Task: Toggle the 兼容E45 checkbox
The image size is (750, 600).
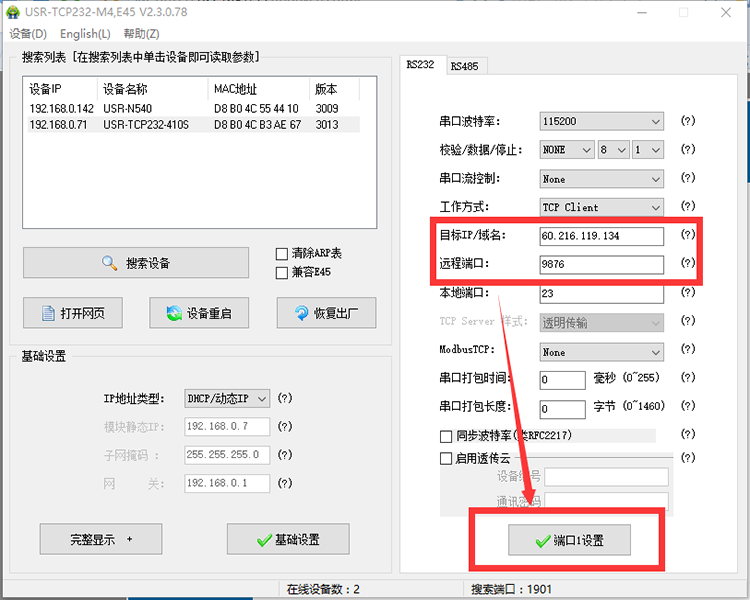Action: [x=281, y=272]
